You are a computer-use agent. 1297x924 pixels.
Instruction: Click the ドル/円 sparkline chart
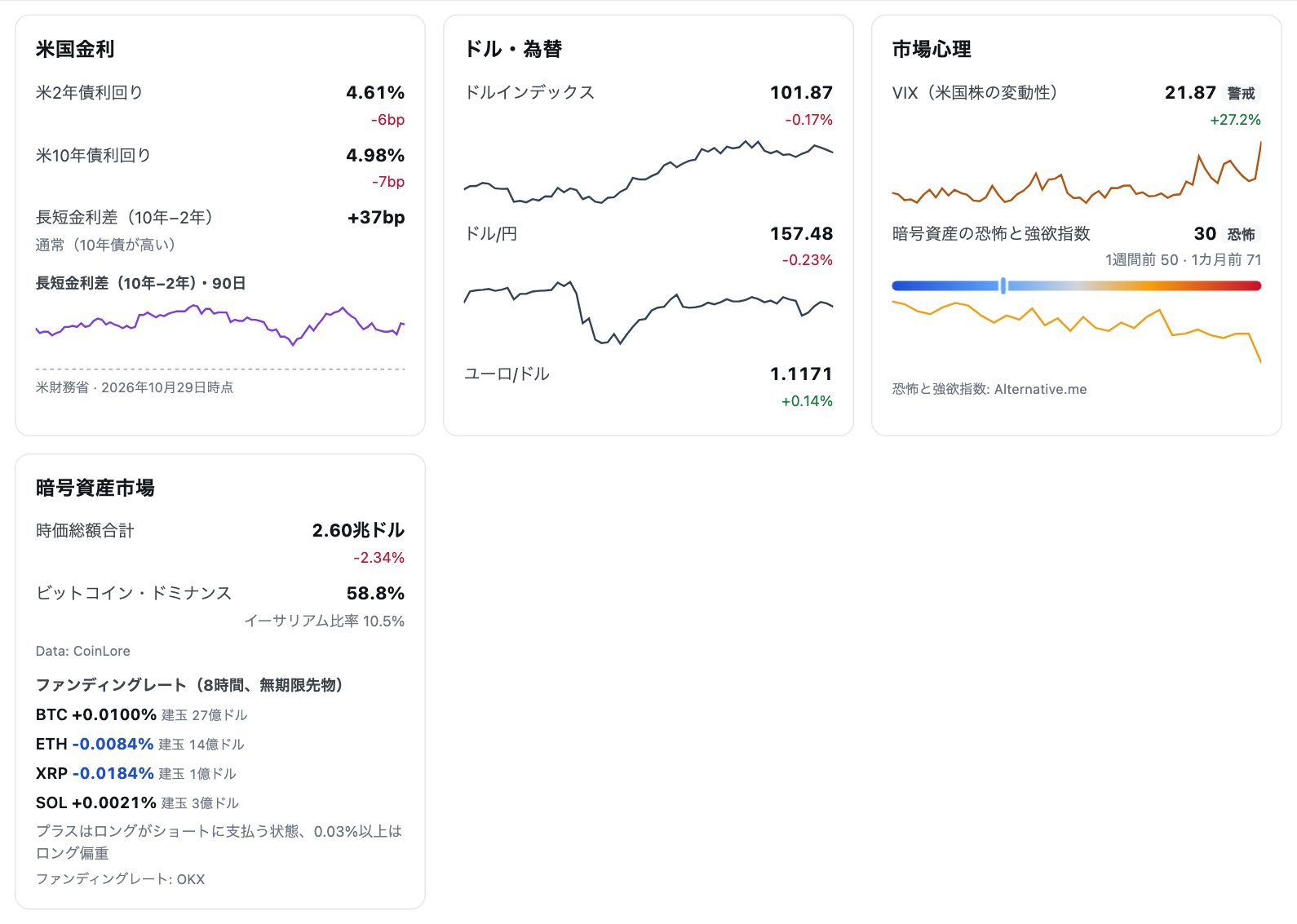pyautogui.click(x=648, y=312)
